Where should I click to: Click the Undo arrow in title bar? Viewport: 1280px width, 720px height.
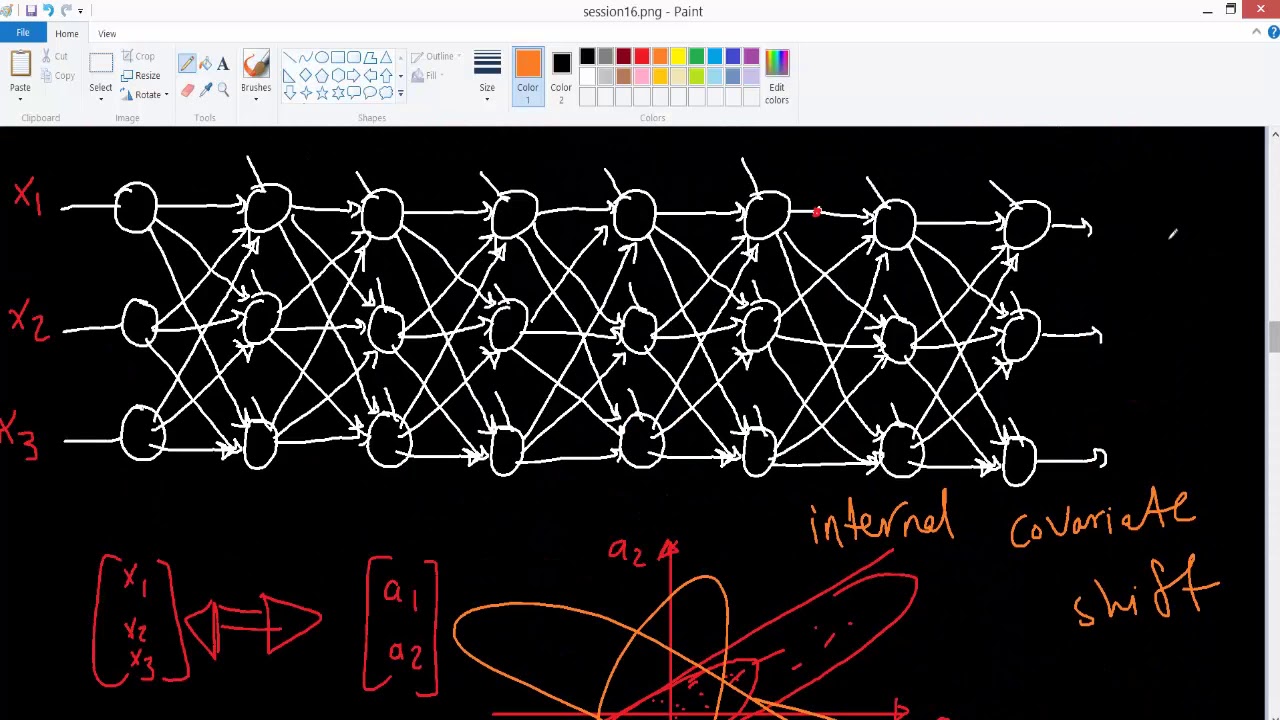pos(48,10)
